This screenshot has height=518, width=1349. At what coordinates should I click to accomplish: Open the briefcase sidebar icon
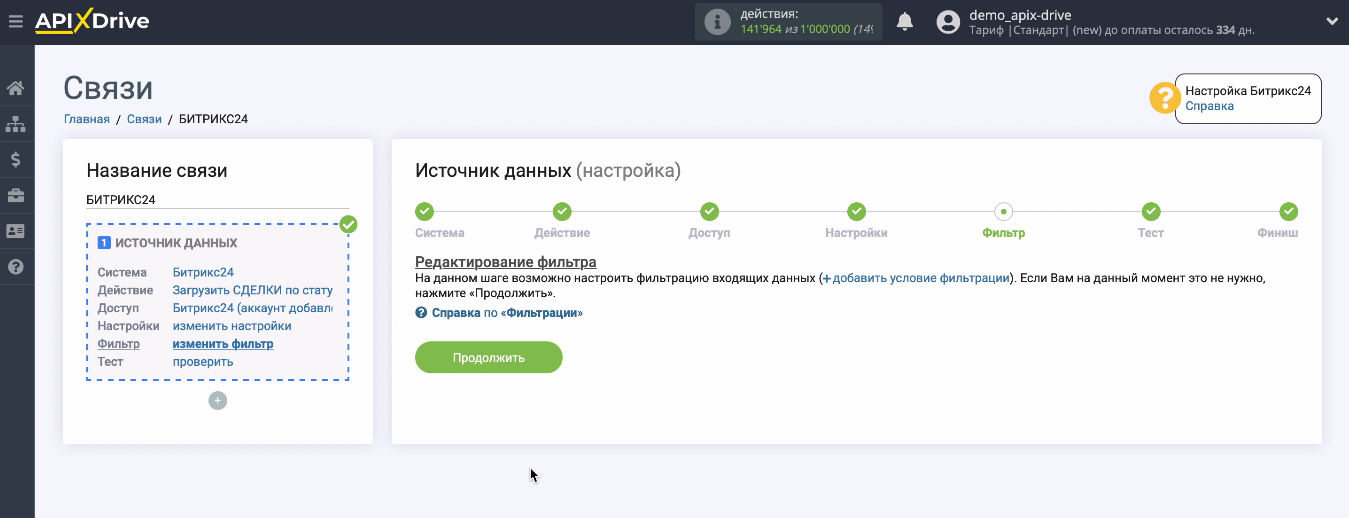16,195
